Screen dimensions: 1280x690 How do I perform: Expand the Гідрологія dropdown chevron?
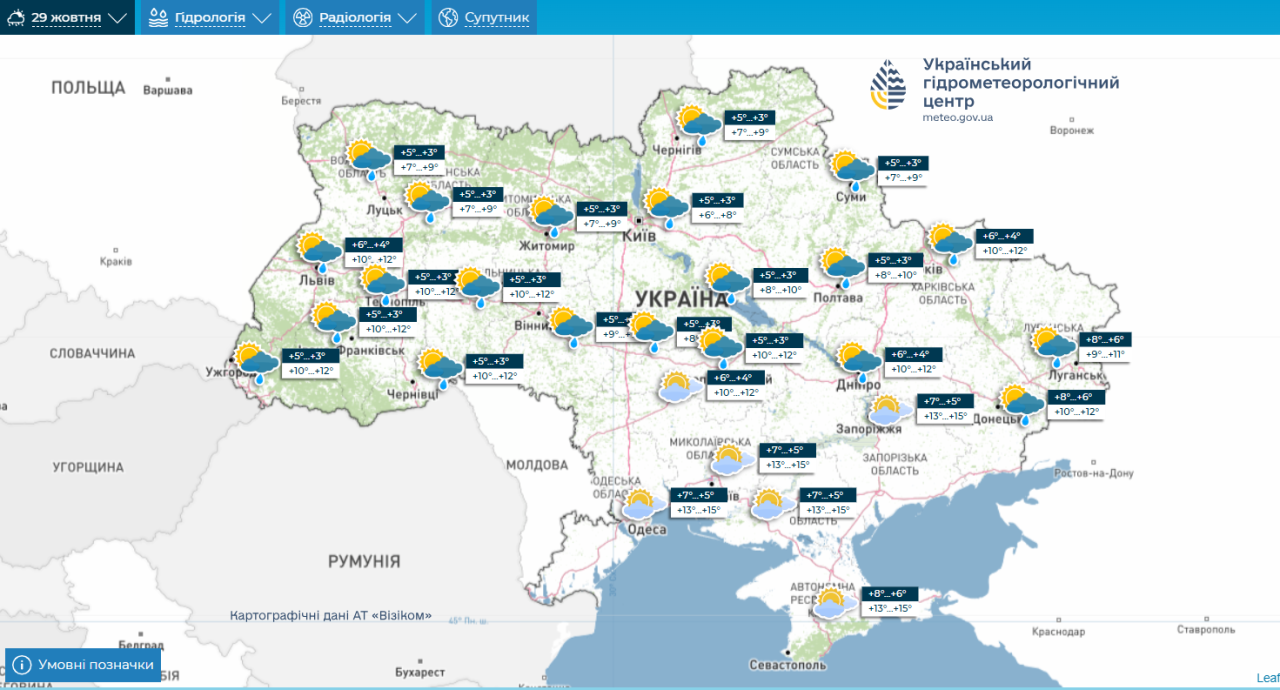[263, 17]
